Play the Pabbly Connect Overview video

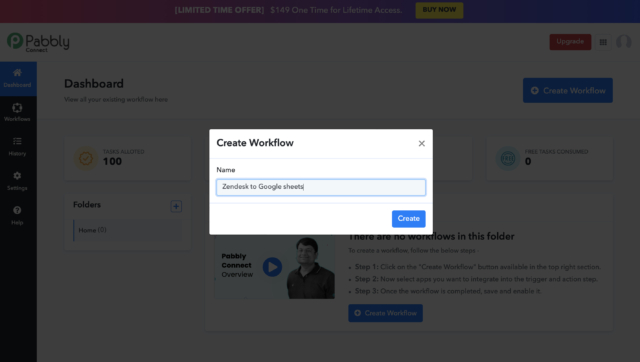272,267
